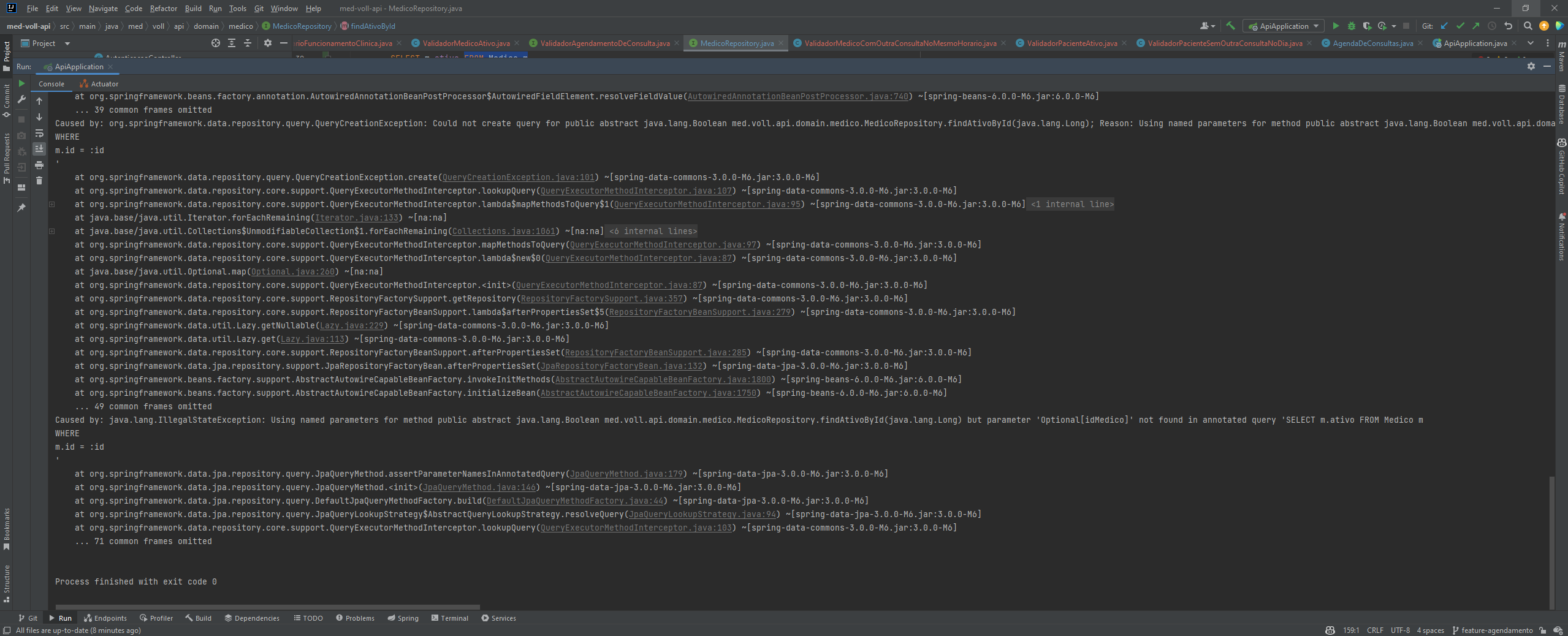Open the Maven side panel
Image resolution: width=1568 pixels, height=636 pixels.
[x=1561, y=56]
